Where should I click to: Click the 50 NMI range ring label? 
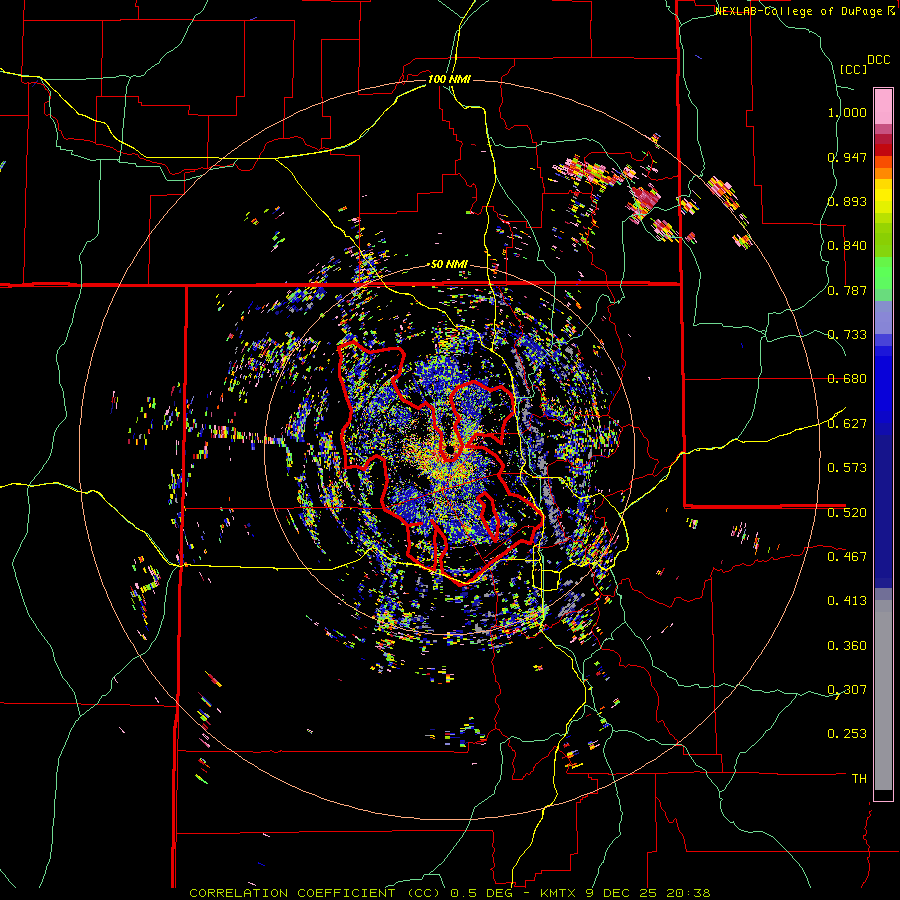[449, 265]
